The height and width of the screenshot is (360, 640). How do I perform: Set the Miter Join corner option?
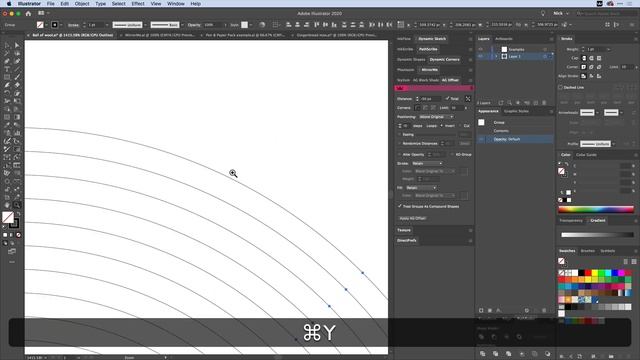pos(584,67)
